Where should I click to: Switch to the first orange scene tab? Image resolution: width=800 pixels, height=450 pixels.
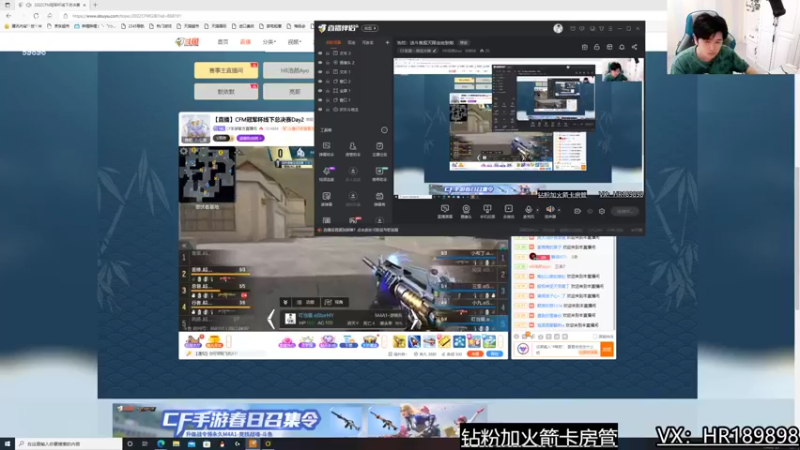click(333, 43)
